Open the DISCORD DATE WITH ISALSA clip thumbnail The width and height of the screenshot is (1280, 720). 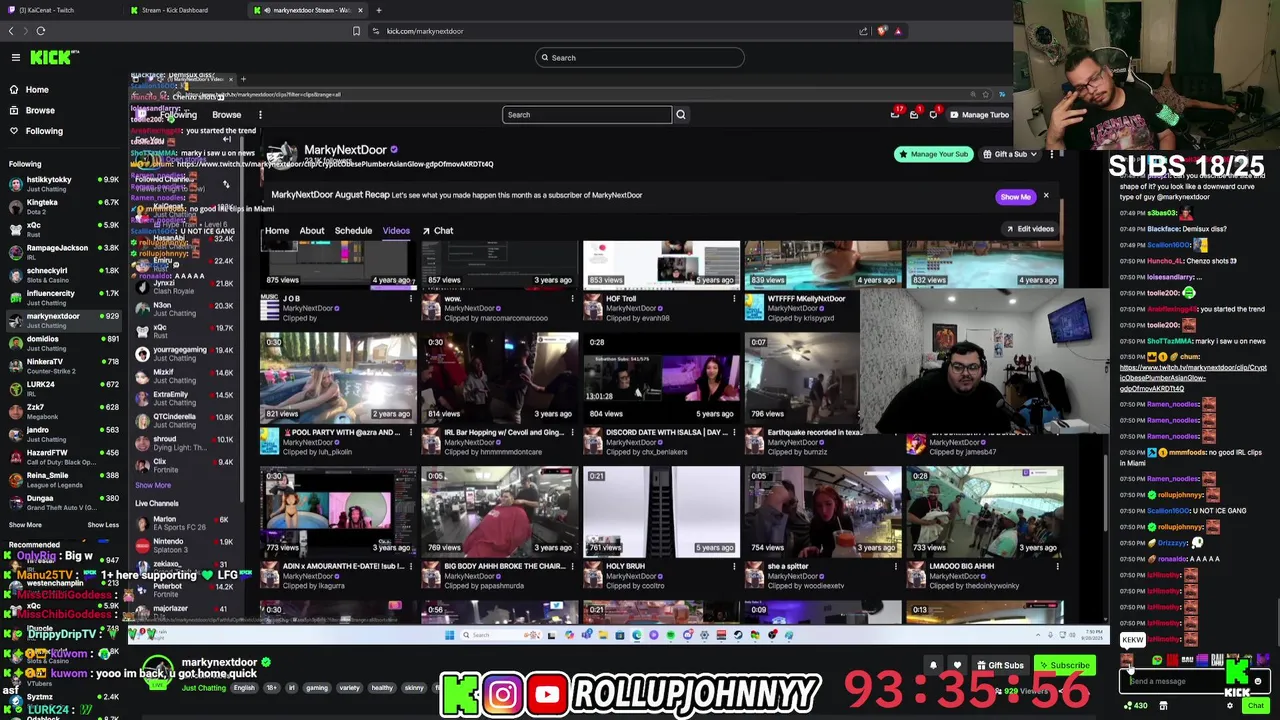(x=661, y=377)
